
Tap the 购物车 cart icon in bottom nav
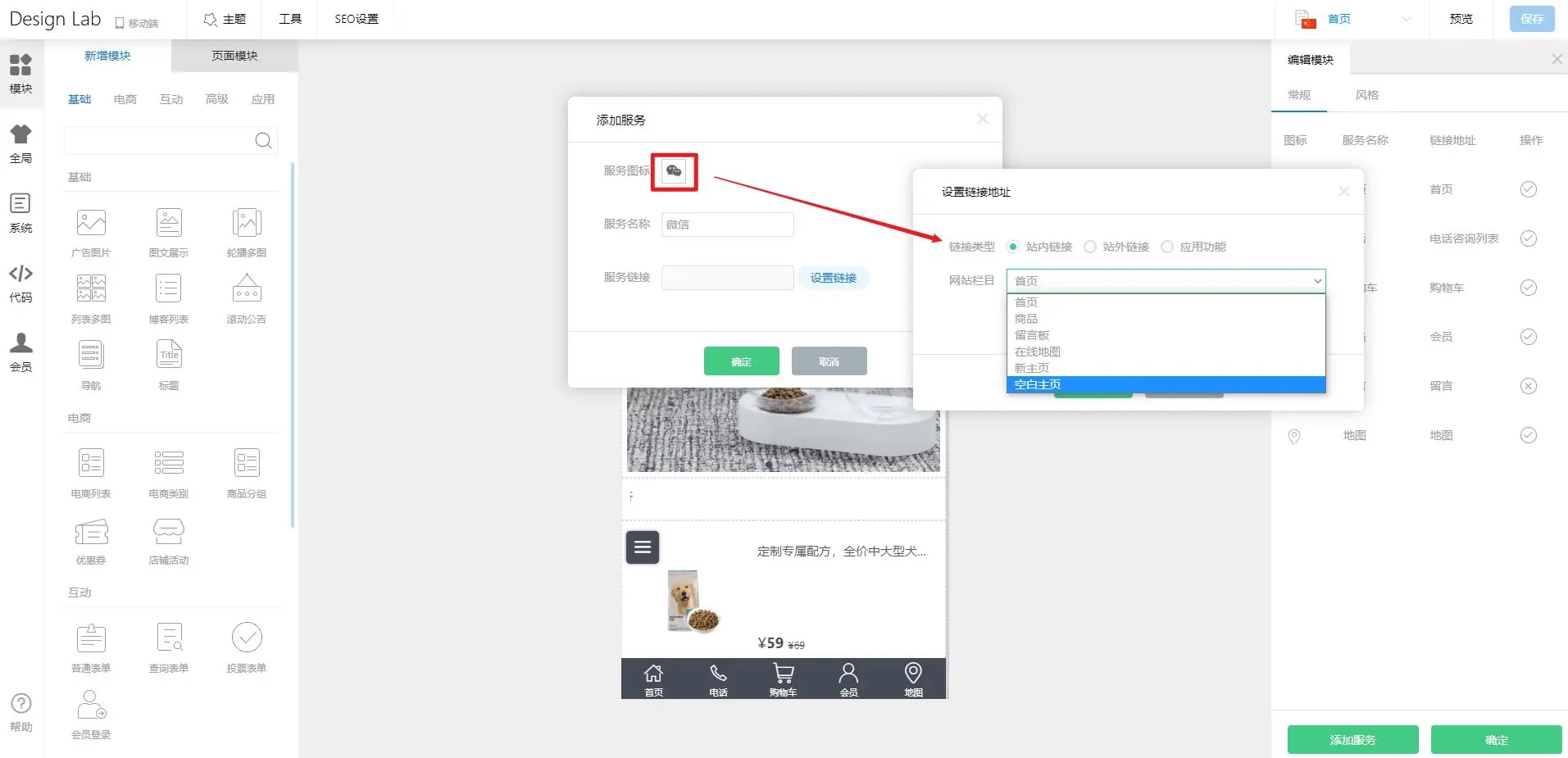coord(783,679)
